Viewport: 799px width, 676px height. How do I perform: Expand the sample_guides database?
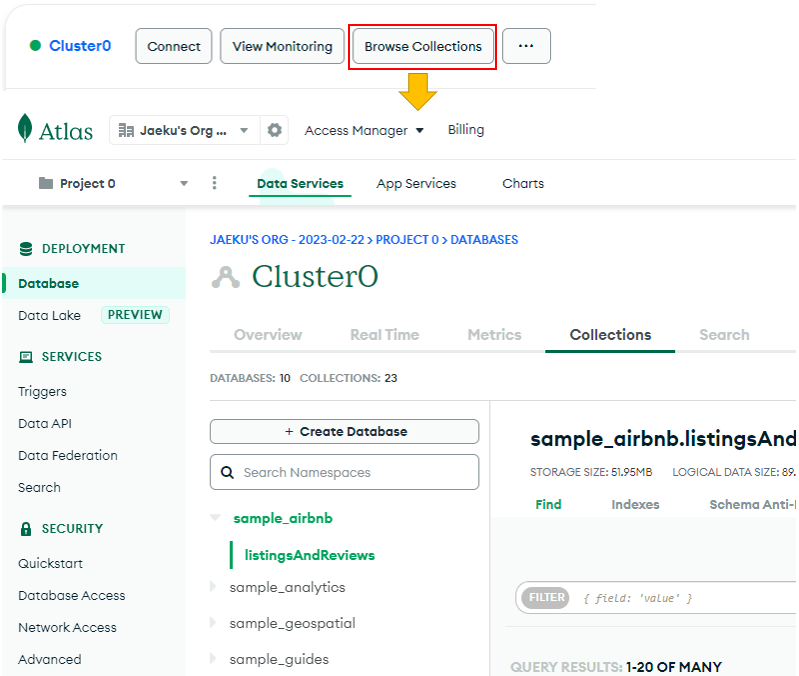click(213, 659)
